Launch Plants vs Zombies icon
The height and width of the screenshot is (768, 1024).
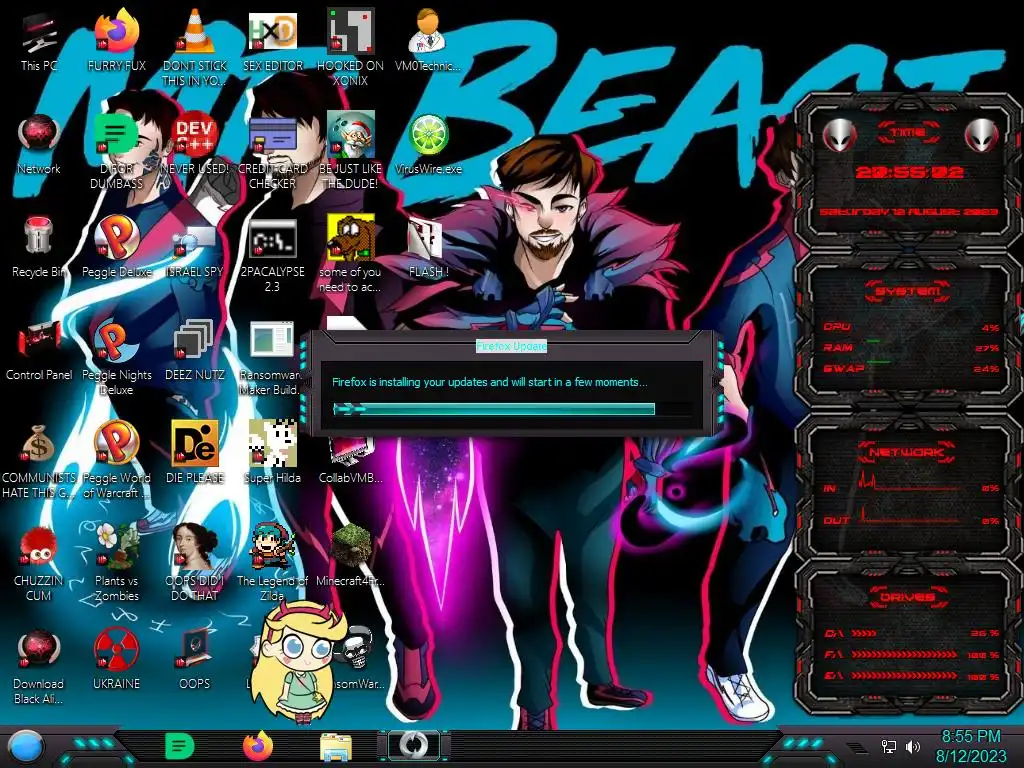coord(116,546)
